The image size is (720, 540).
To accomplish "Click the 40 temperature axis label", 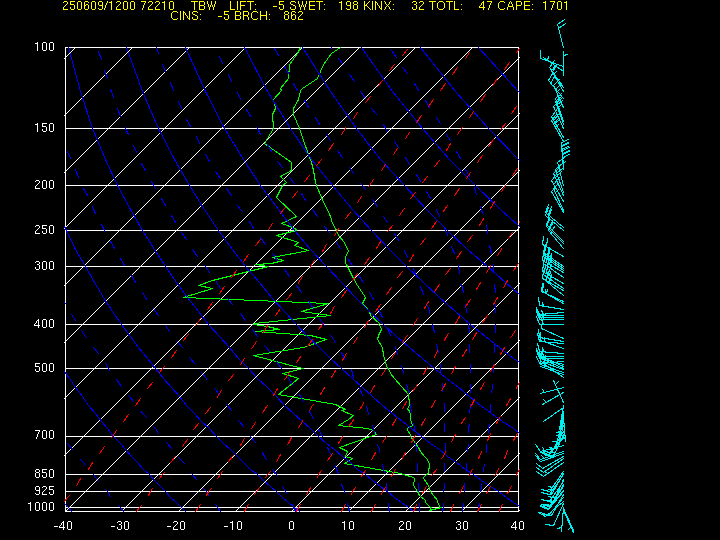I will [x=518, y=526].
